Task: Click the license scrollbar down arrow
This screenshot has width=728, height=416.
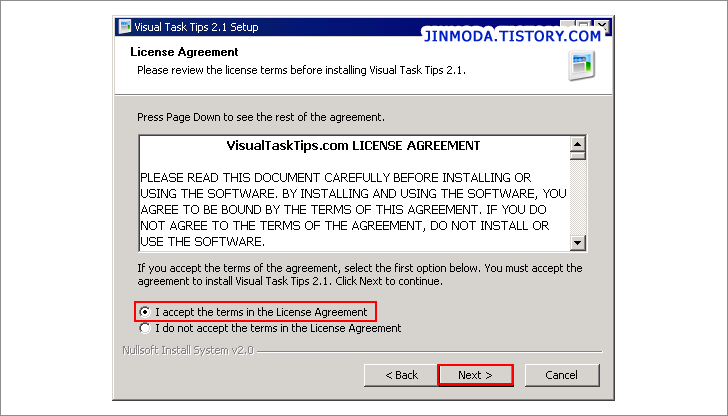Action: (x=577, y=242)
